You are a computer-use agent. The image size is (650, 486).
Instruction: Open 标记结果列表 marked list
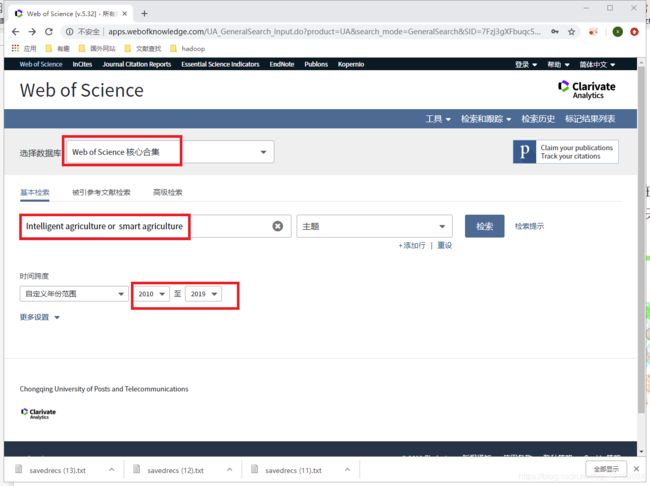click(590, 119)
